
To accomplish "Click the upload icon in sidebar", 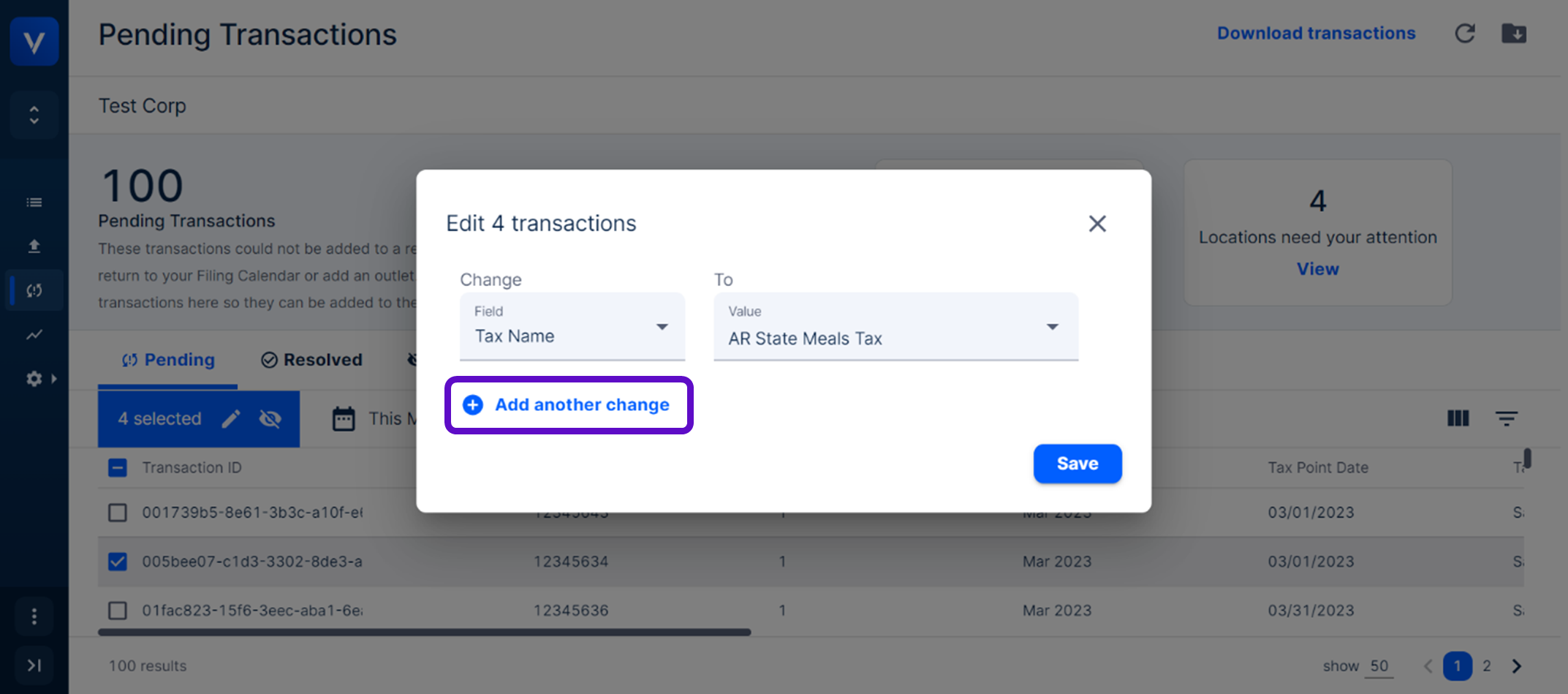I will coord(34,246).
